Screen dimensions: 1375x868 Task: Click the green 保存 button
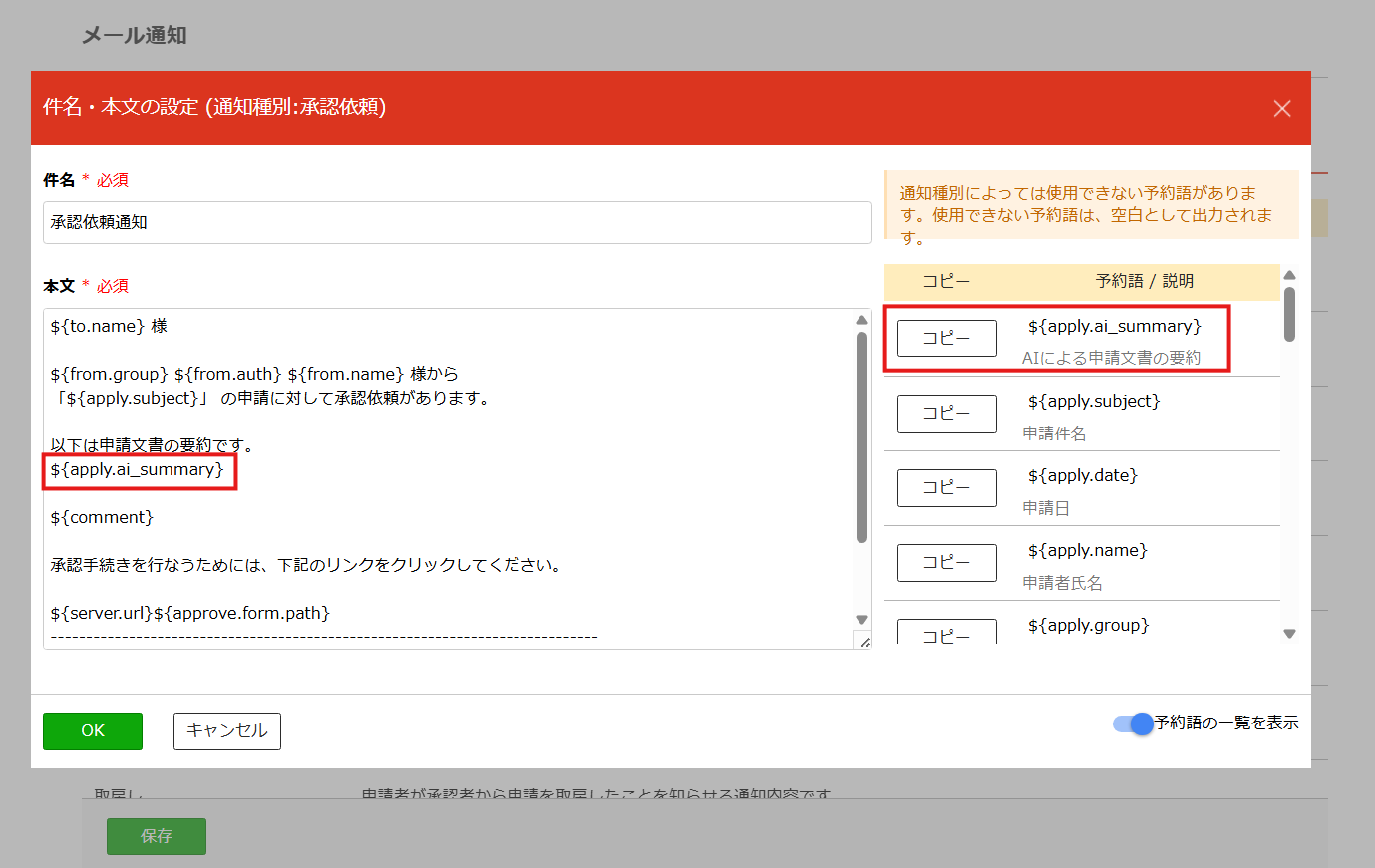tap(156, 836)
